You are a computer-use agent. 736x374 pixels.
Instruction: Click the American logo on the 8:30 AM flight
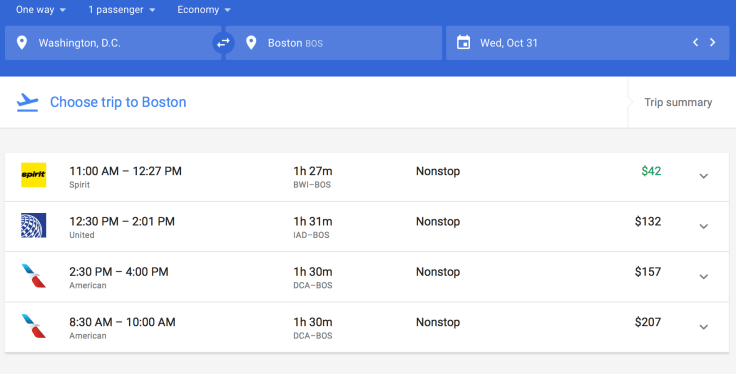pyautogui.click(x=34, y=326)
